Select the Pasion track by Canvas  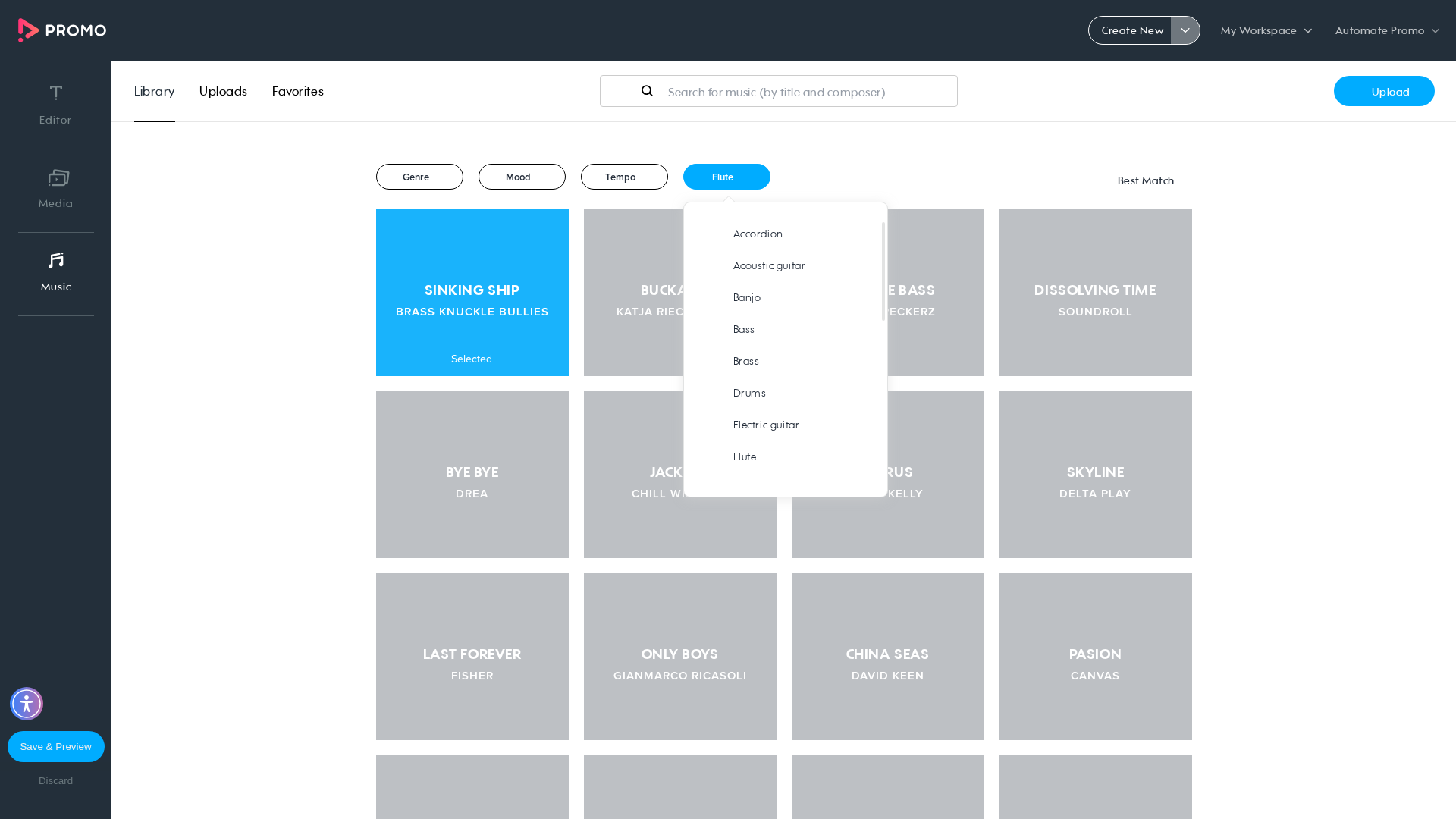click(x=1096, y=657)
